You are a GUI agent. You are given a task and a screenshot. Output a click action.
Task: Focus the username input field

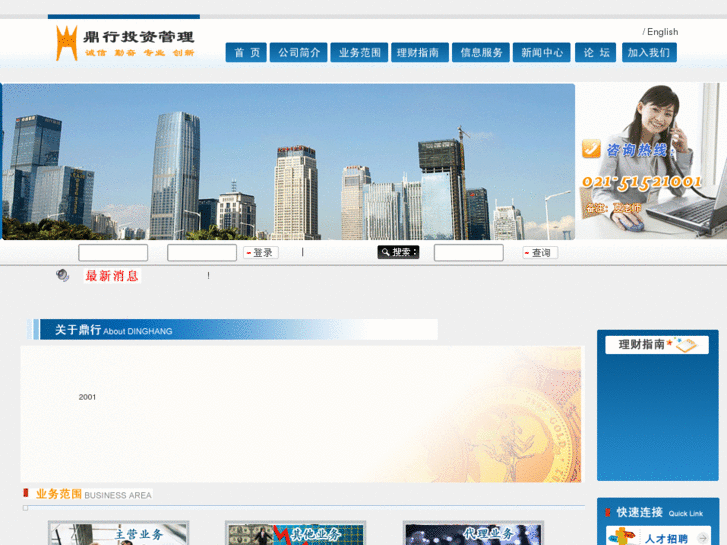coord(113,253)
